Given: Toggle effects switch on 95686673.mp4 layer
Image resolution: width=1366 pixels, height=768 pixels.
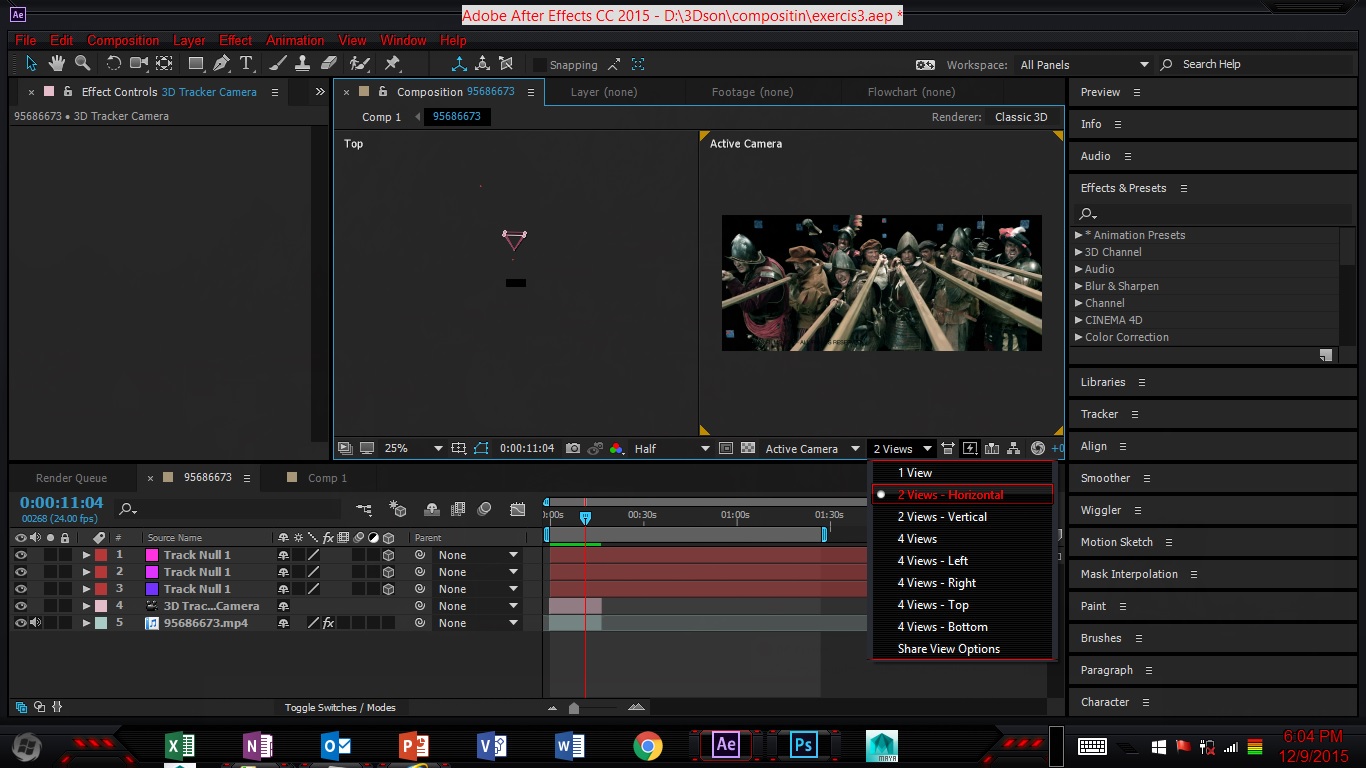Looking at the screenshot, I should 328,623.
